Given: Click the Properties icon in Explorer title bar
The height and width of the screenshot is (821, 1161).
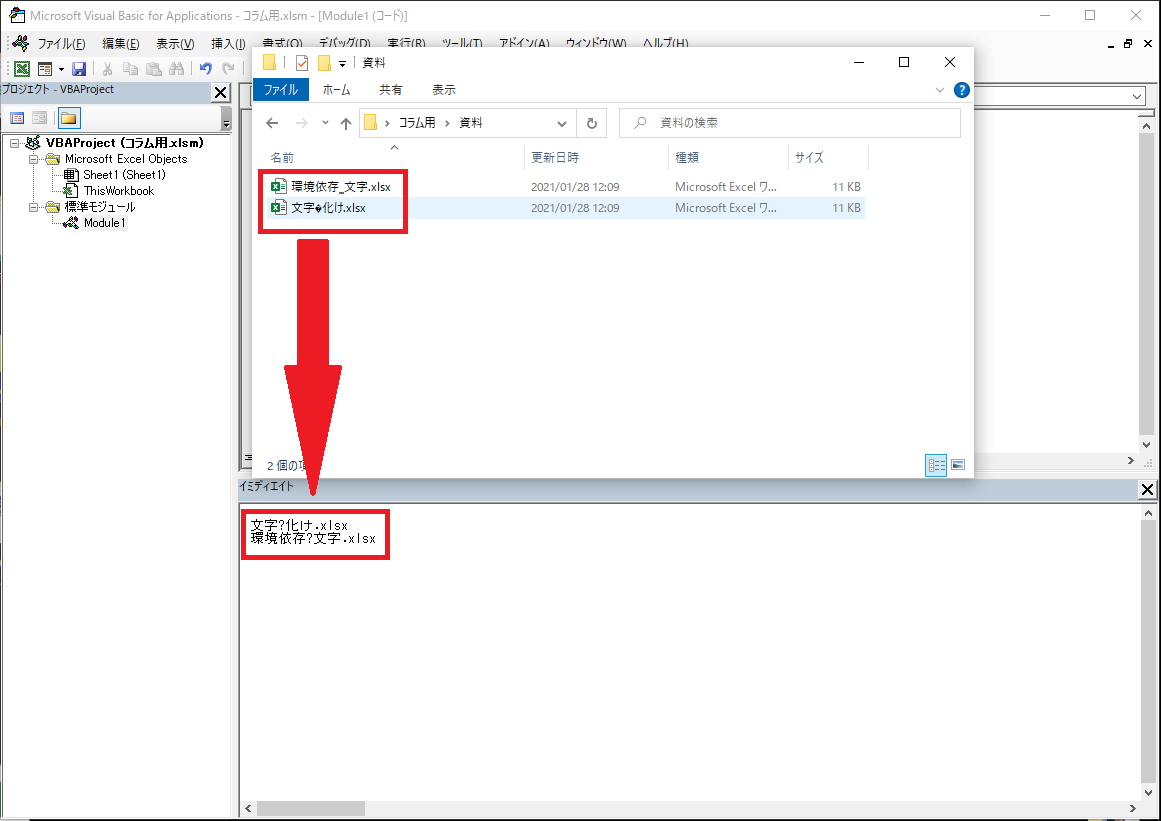Looking at the screenshot, I should click(301, 63).
